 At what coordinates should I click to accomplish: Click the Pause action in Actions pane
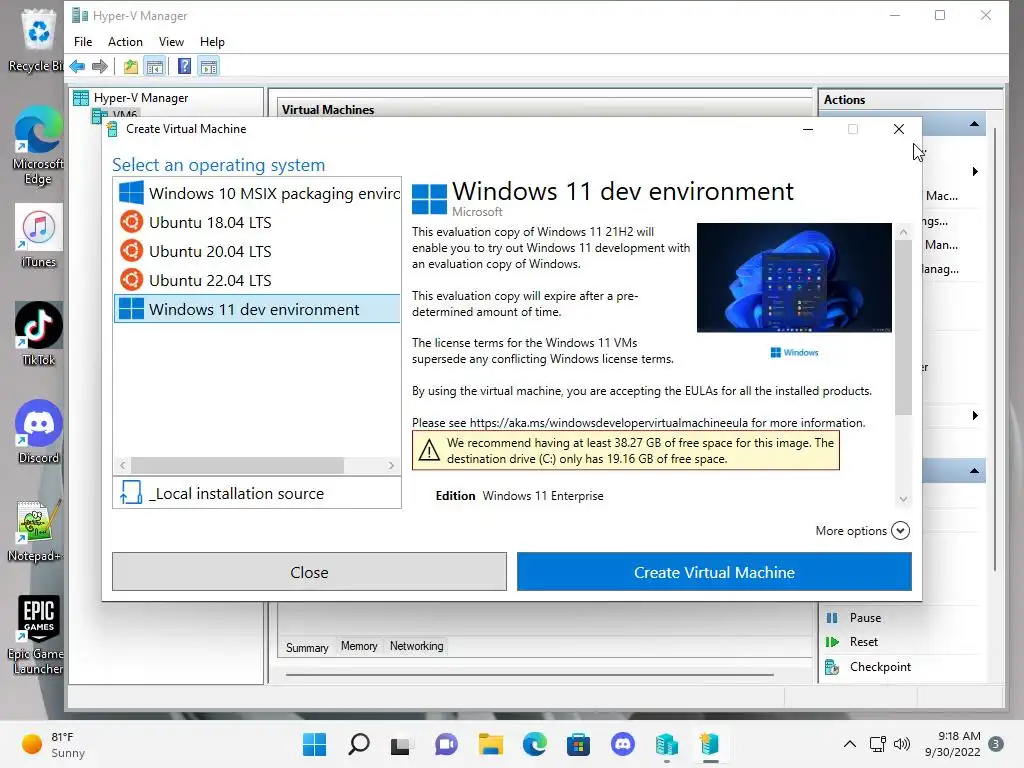(865, 618)
